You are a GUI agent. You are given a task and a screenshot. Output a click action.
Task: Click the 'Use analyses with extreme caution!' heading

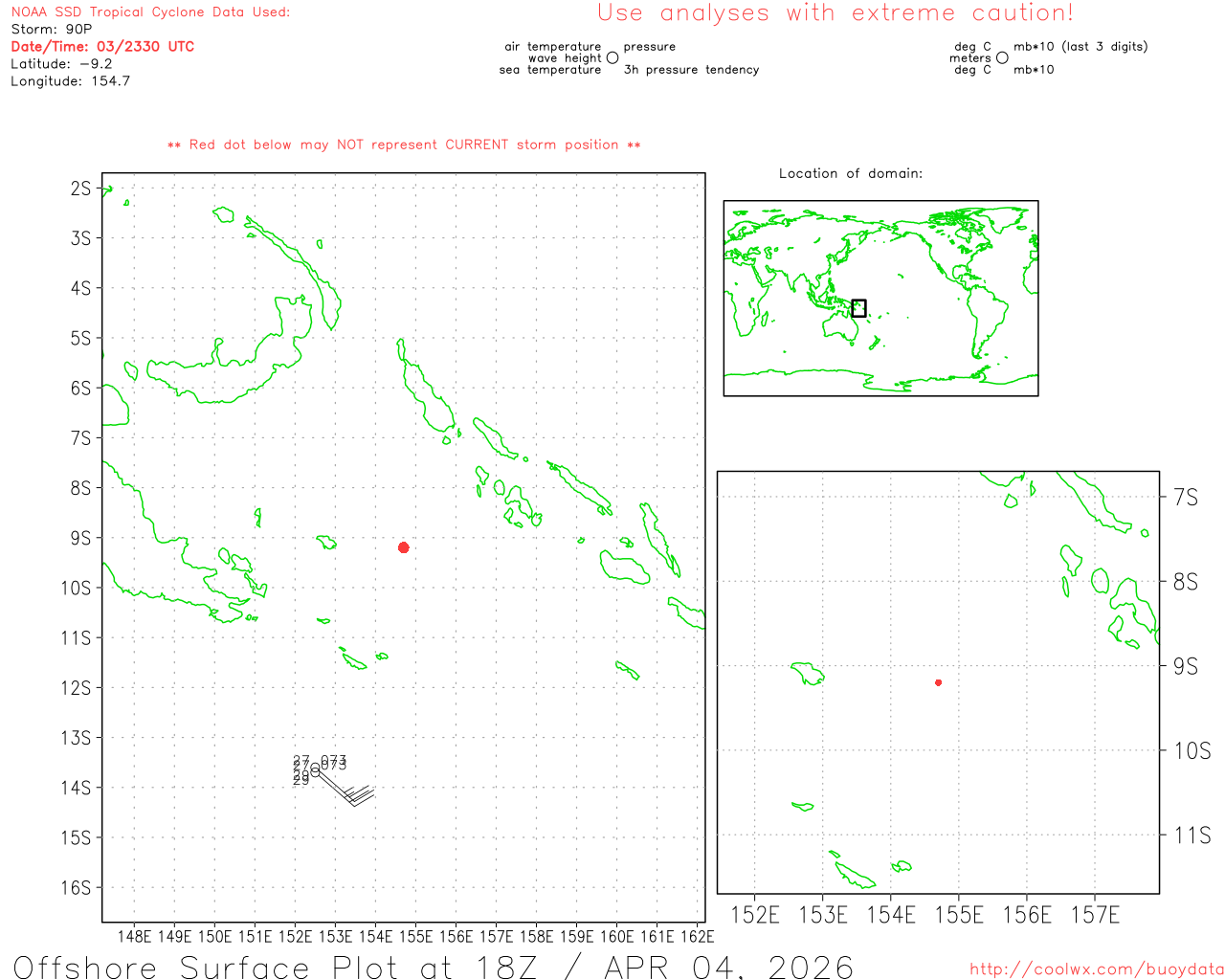[835, 13]
